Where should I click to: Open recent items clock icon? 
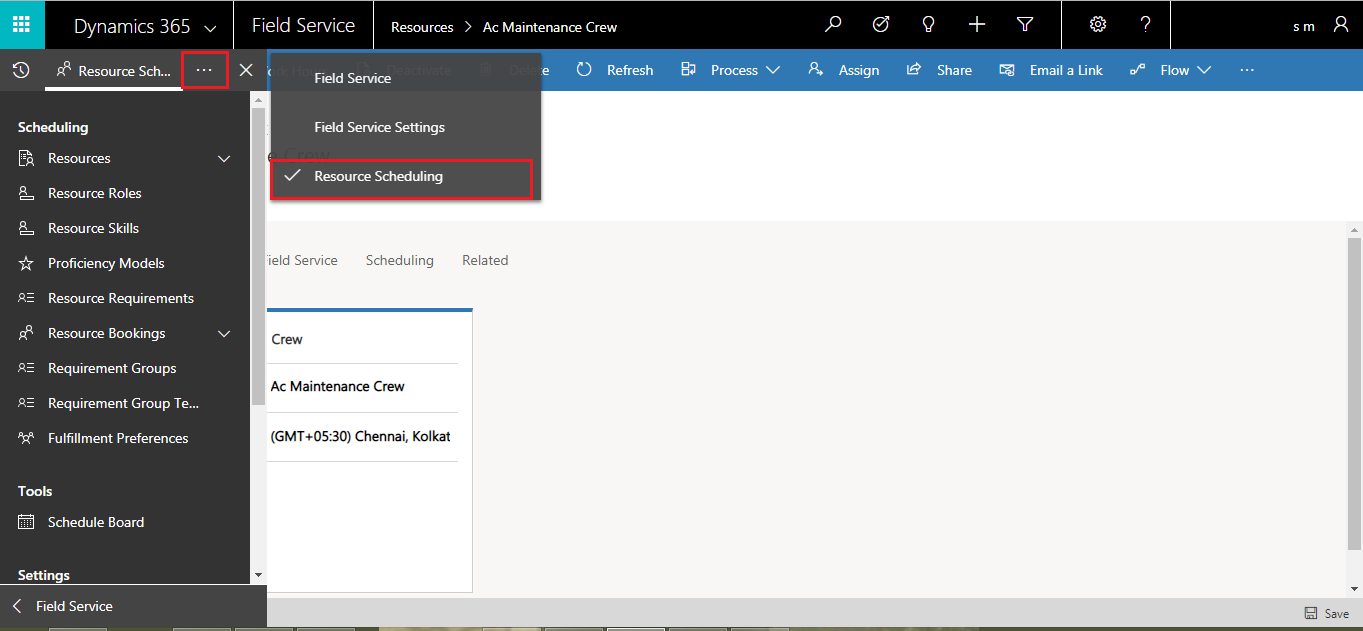pos(21,70)
